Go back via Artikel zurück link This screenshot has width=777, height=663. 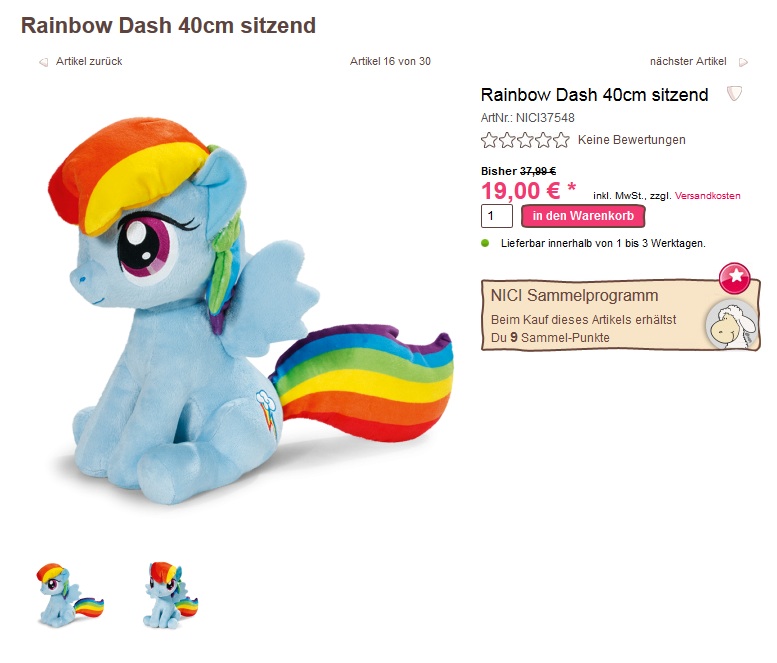89,61
